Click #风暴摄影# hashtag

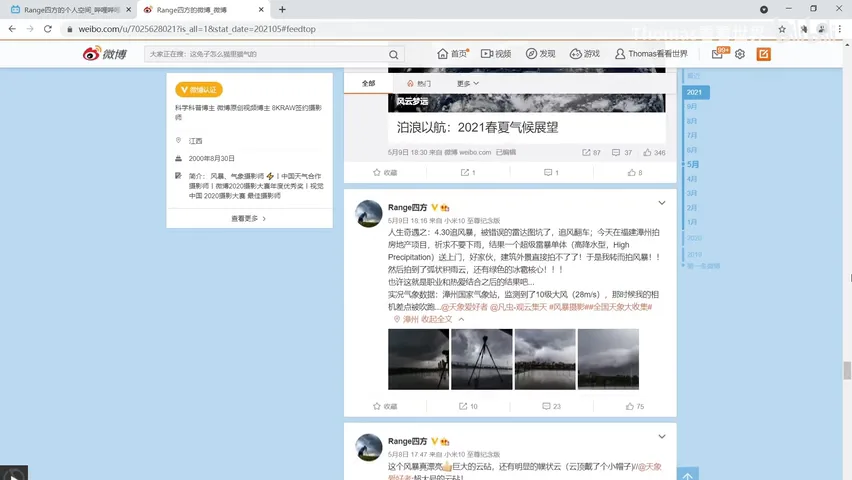click(x=567, y=307)
